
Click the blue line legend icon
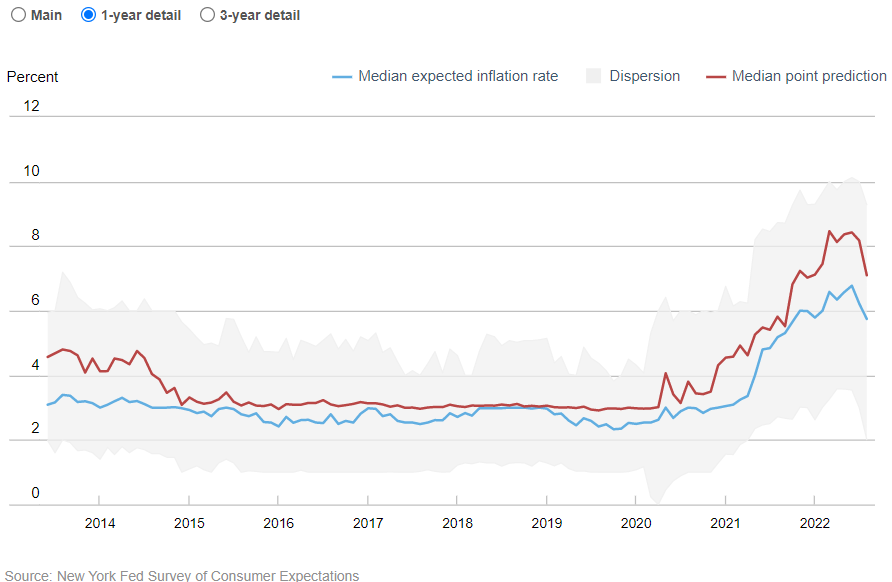tap(341, 76)
